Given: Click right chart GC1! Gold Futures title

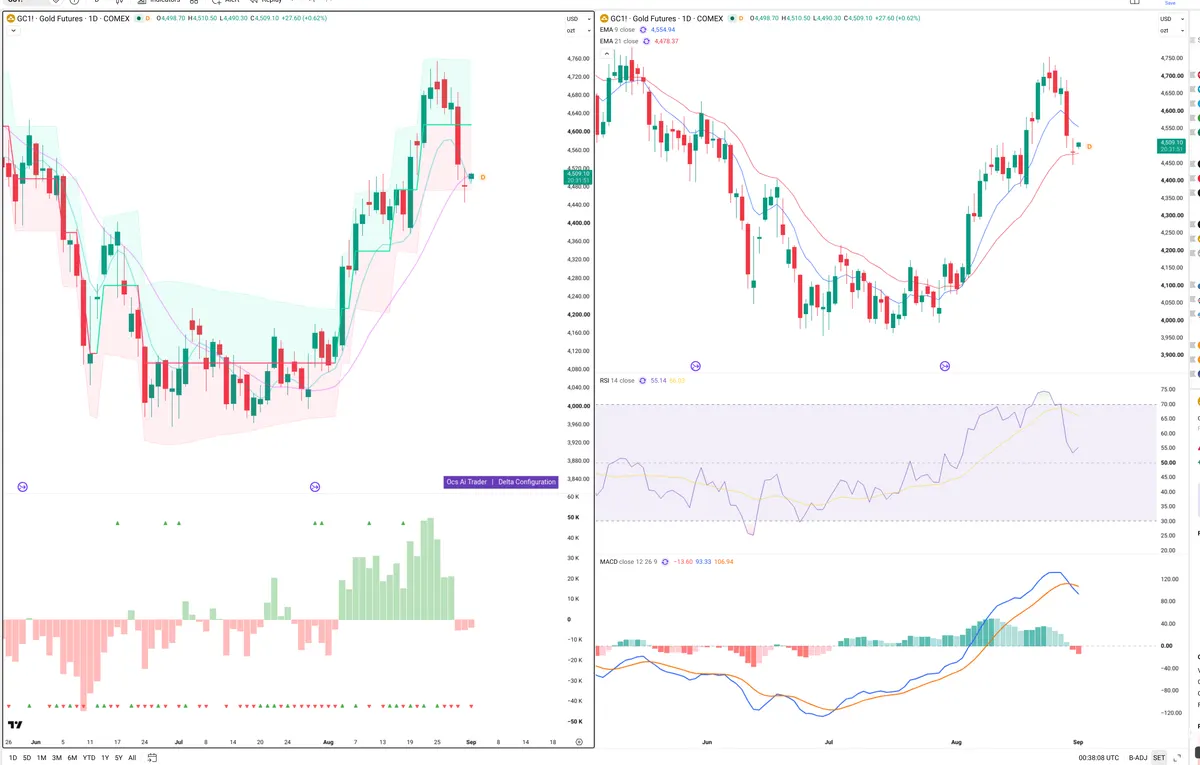Looking at the screenshot, I should pyautogui.click(x=669, y=18).
